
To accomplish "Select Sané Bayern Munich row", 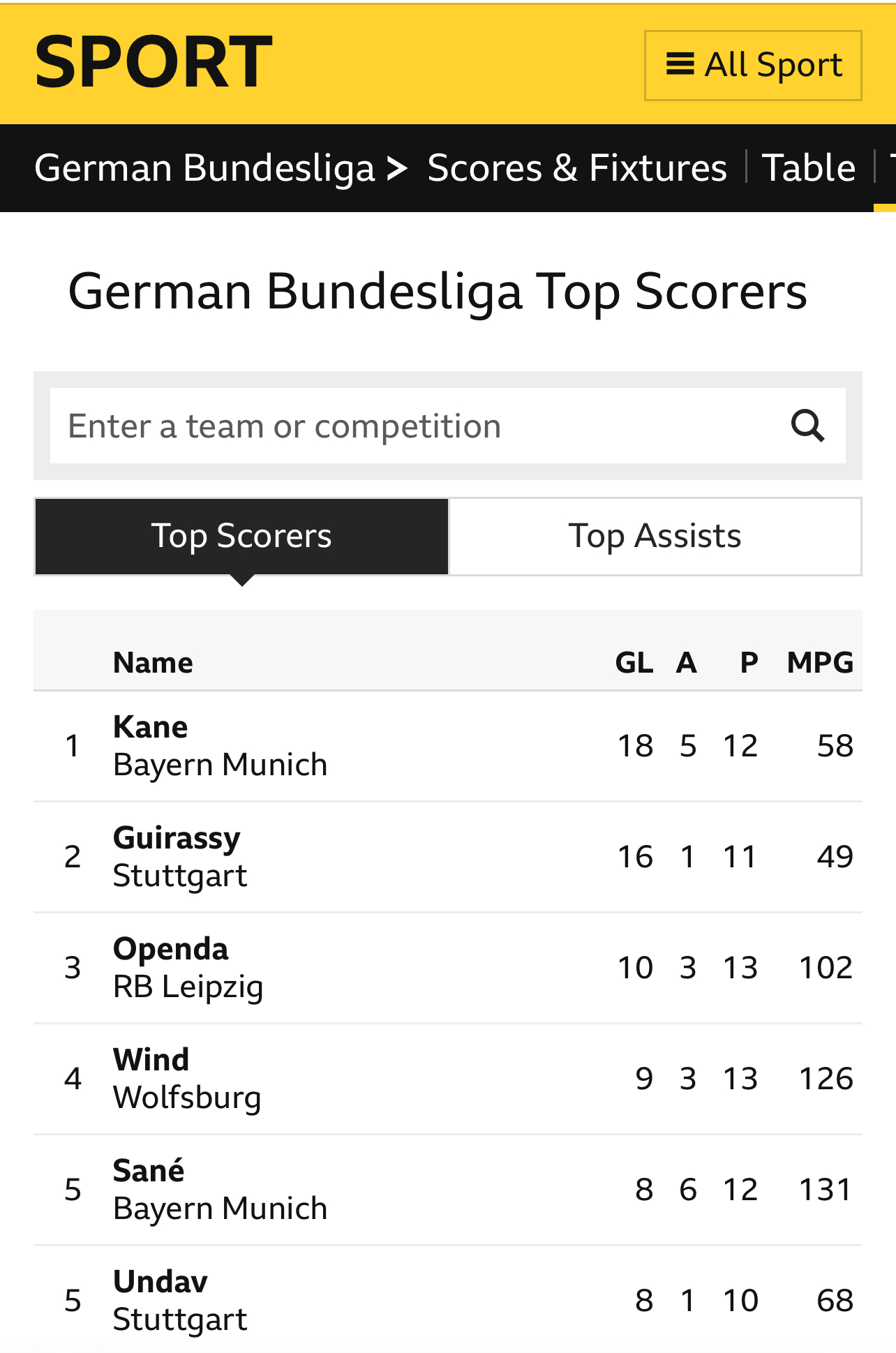I will (x=448, y=1190).
